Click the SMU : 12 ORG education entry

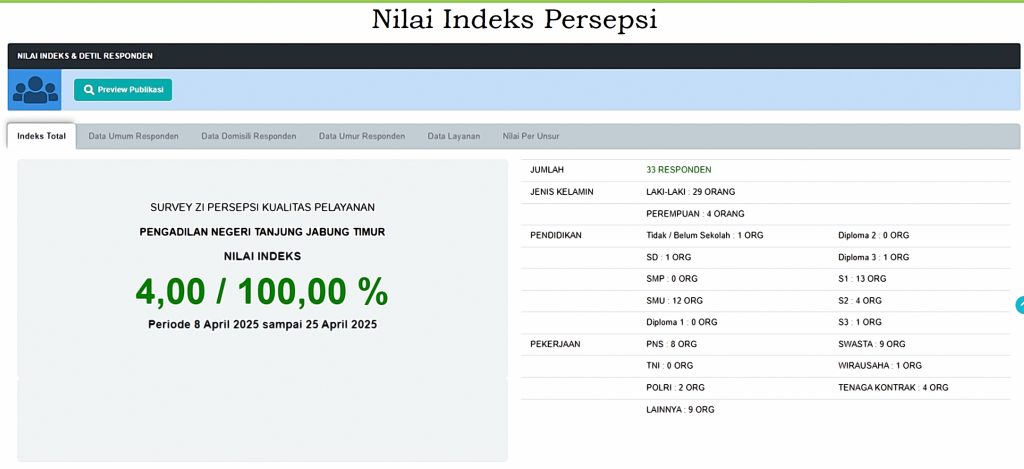[x=674, y=301]
